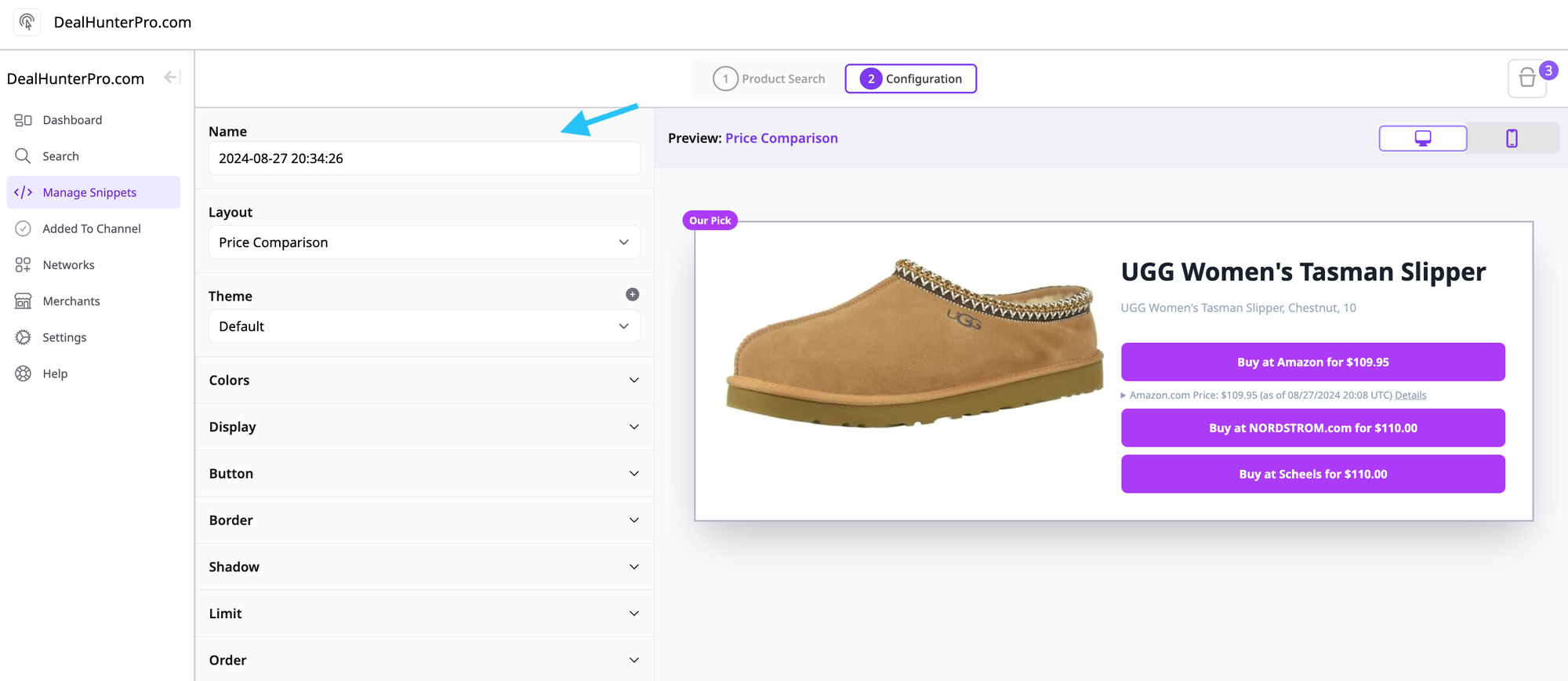This screenshot has width=1568, height=681.
Task: Open the Layout Price Comparison dropdown
Action: coord(424,242)
